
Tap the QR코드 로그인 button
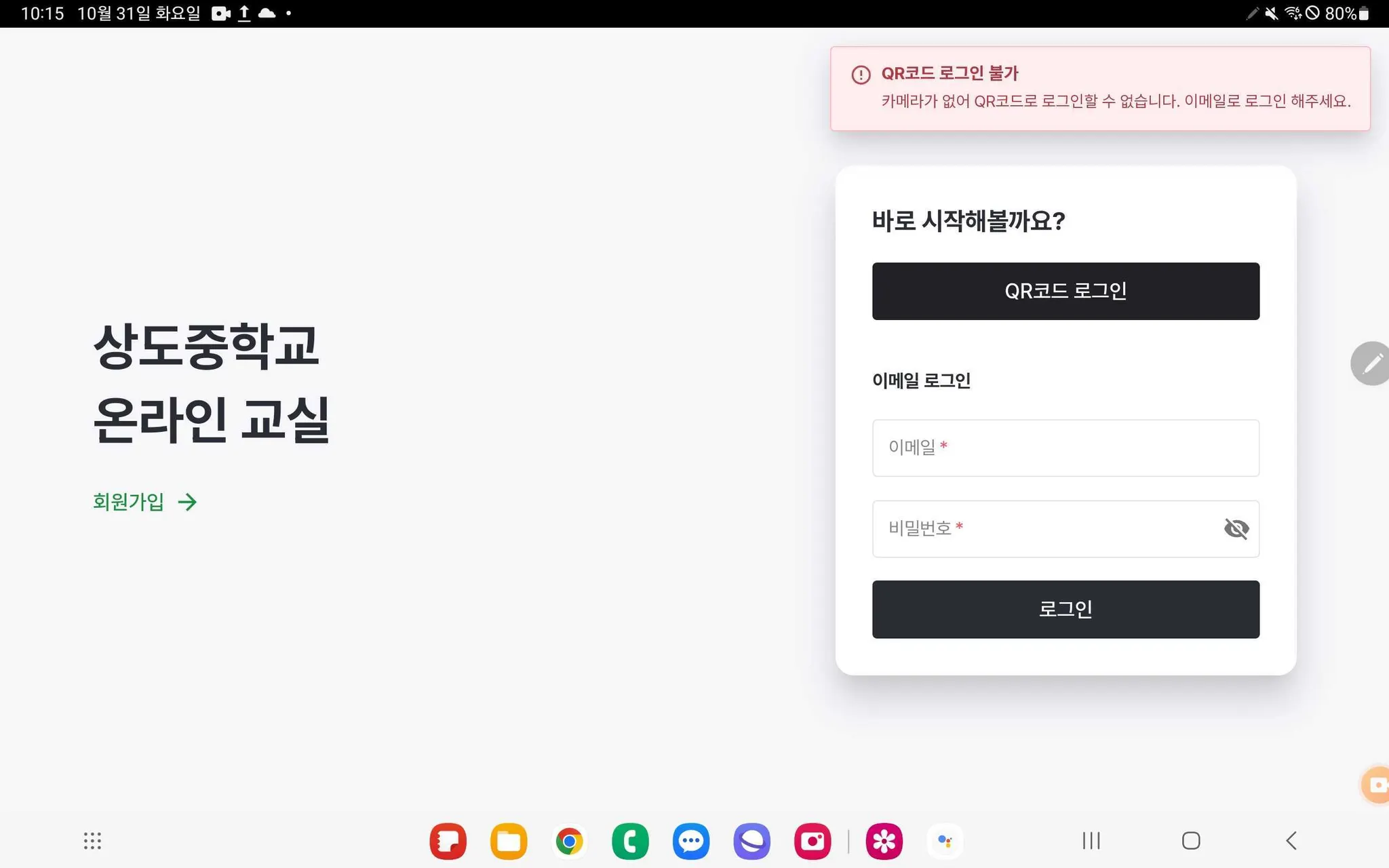coord(1065,291)
